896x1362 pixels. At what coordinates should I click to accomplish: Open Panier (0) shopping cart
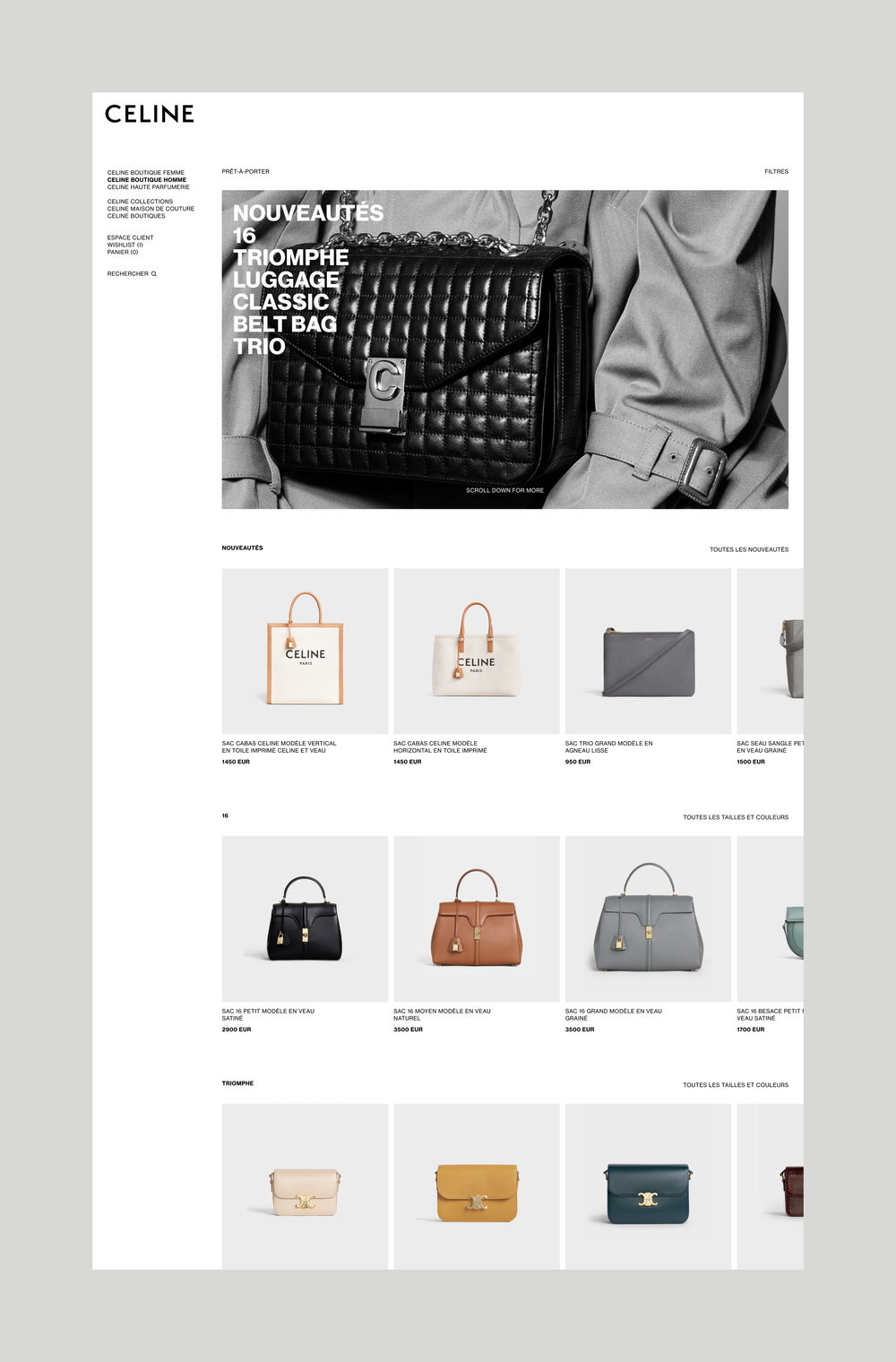coord(123,252)
